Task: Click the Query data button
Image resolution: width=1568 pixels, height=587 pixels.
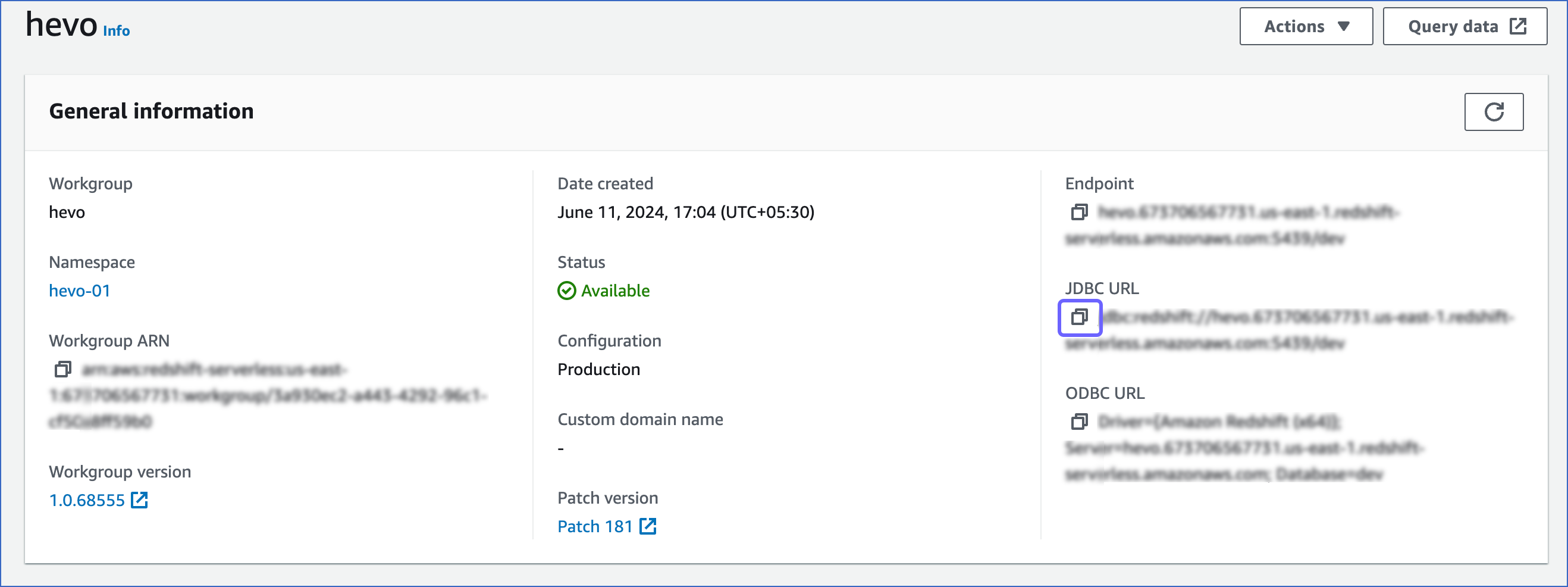Action: (1464, 26)
